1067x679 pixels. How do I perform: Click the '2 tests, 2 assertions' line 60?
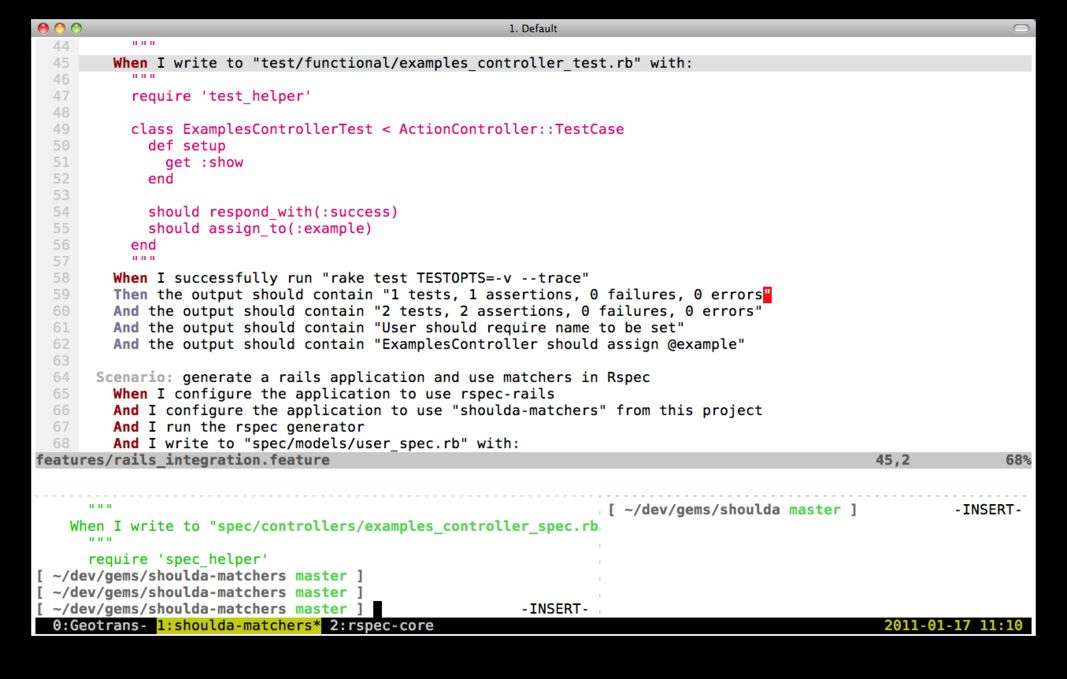pyautogui.click(x=438, y=311)
